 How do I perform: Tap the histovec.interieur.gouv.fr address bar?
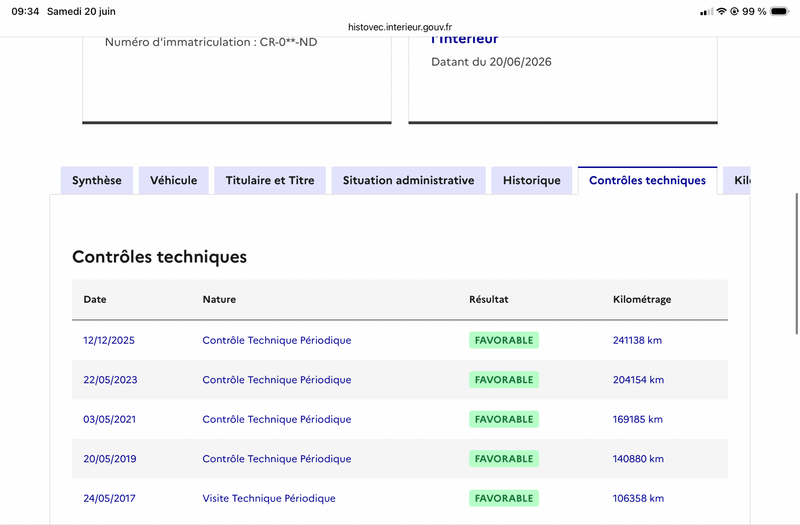(400, 27)
